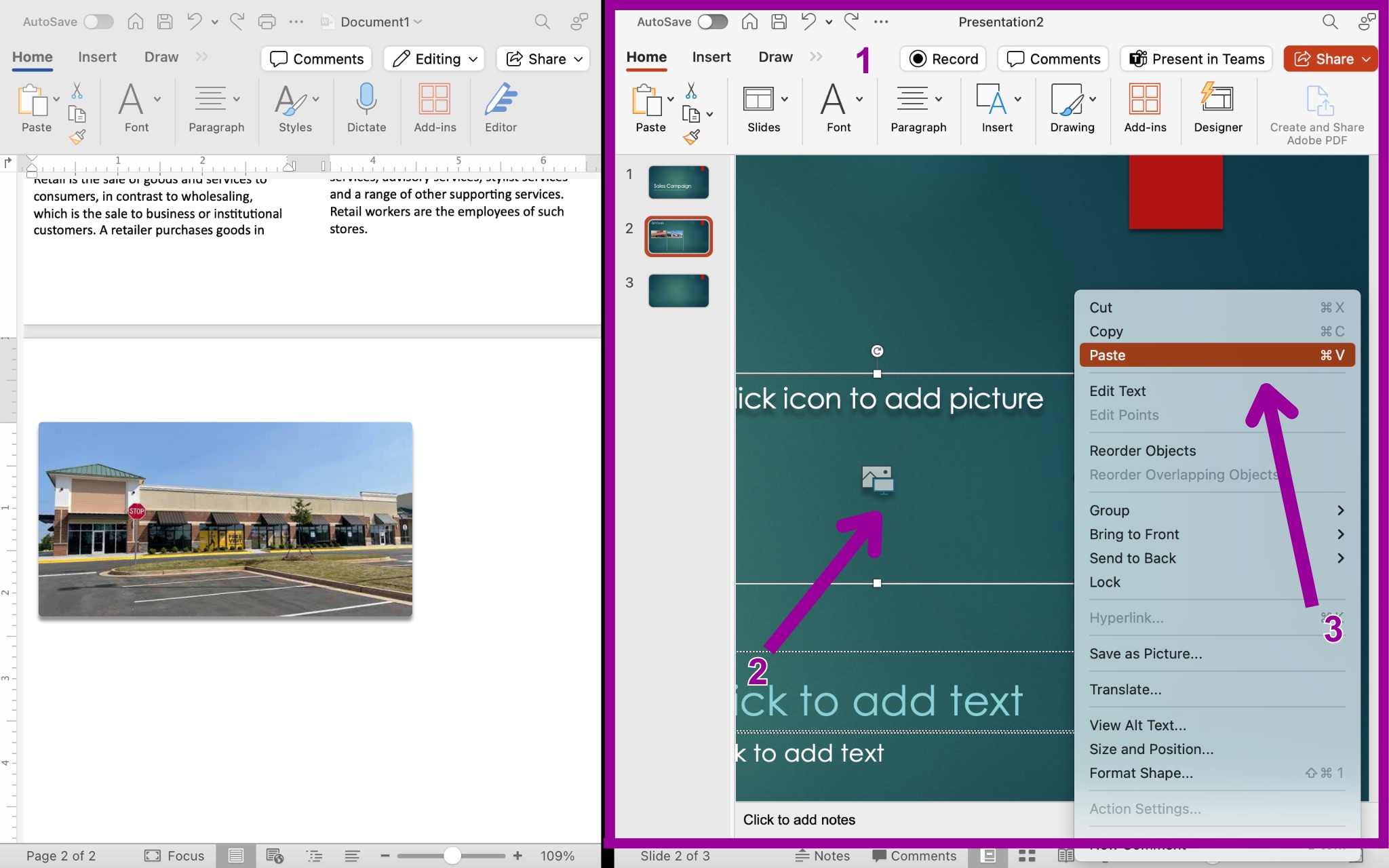
Task: Click Focus mode in Word status bar
Action: [174, 856]
